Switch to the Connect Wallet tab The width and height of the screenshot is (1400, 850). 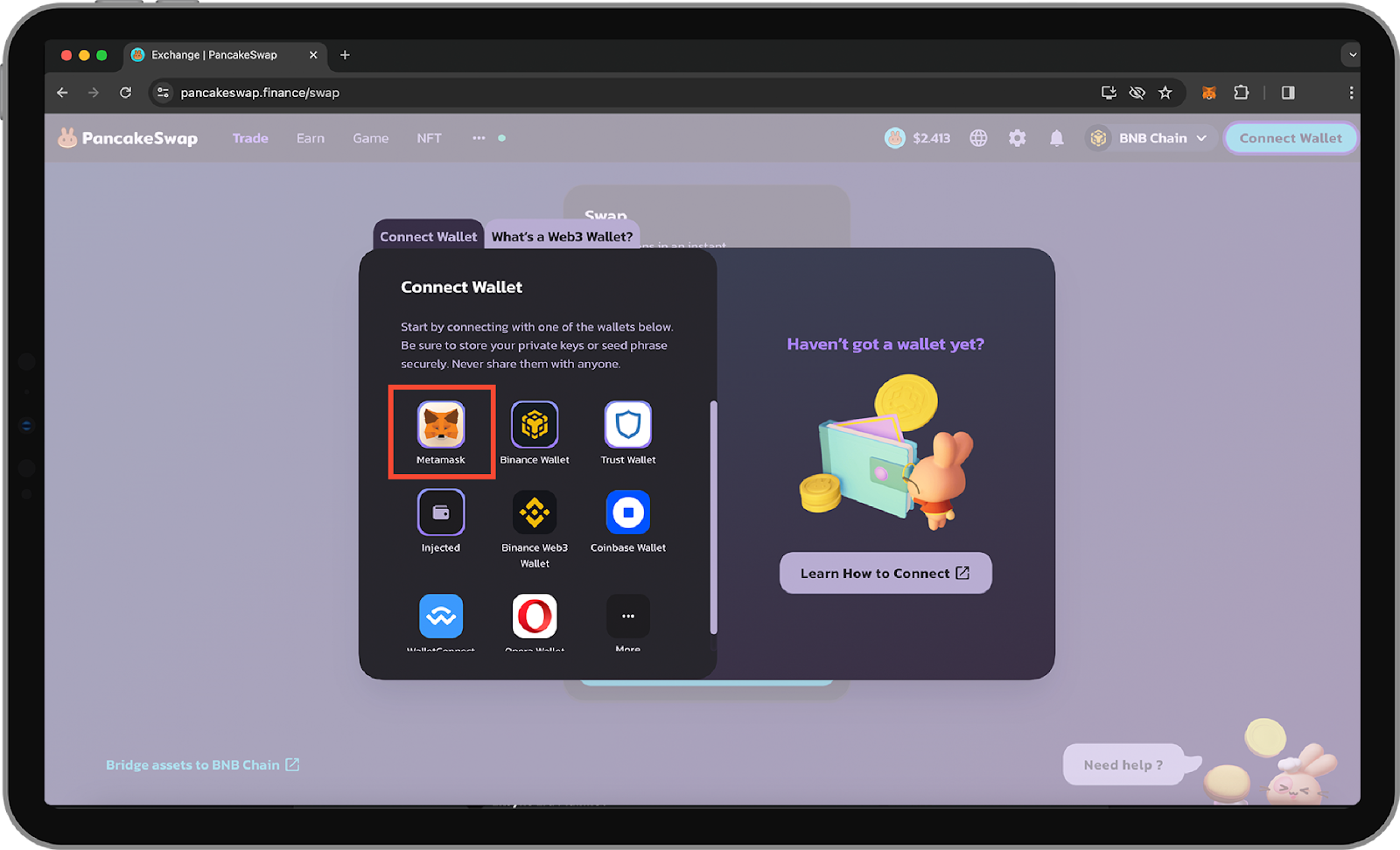429,236
